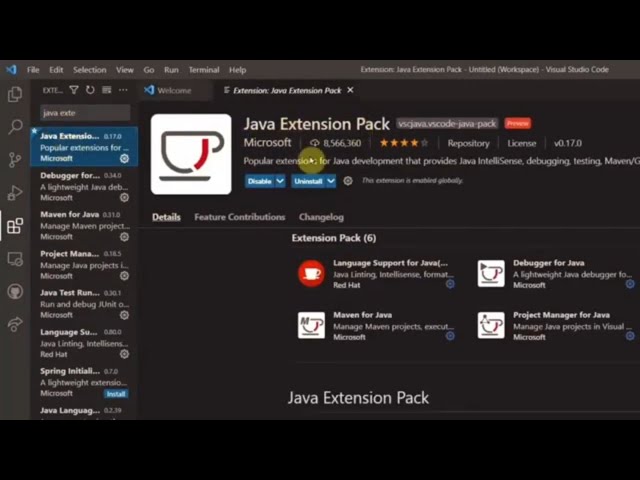Select Maven for Java in extensions list
The height and width of the screenshot is (480, 640).
(84, 226)
